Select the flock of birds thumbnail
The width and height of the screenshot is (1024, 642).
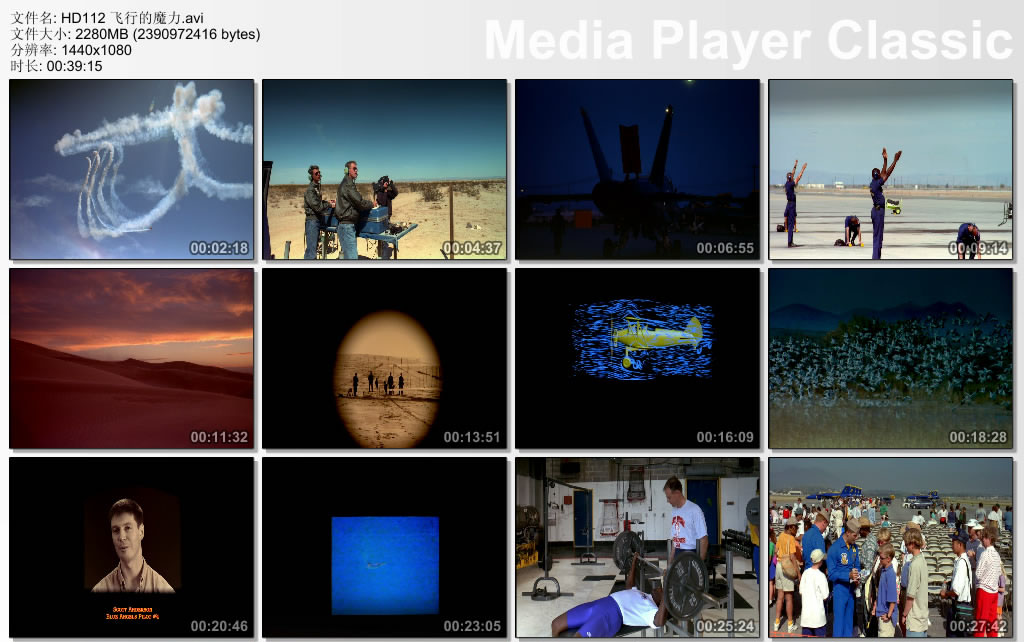coord(890,358)
